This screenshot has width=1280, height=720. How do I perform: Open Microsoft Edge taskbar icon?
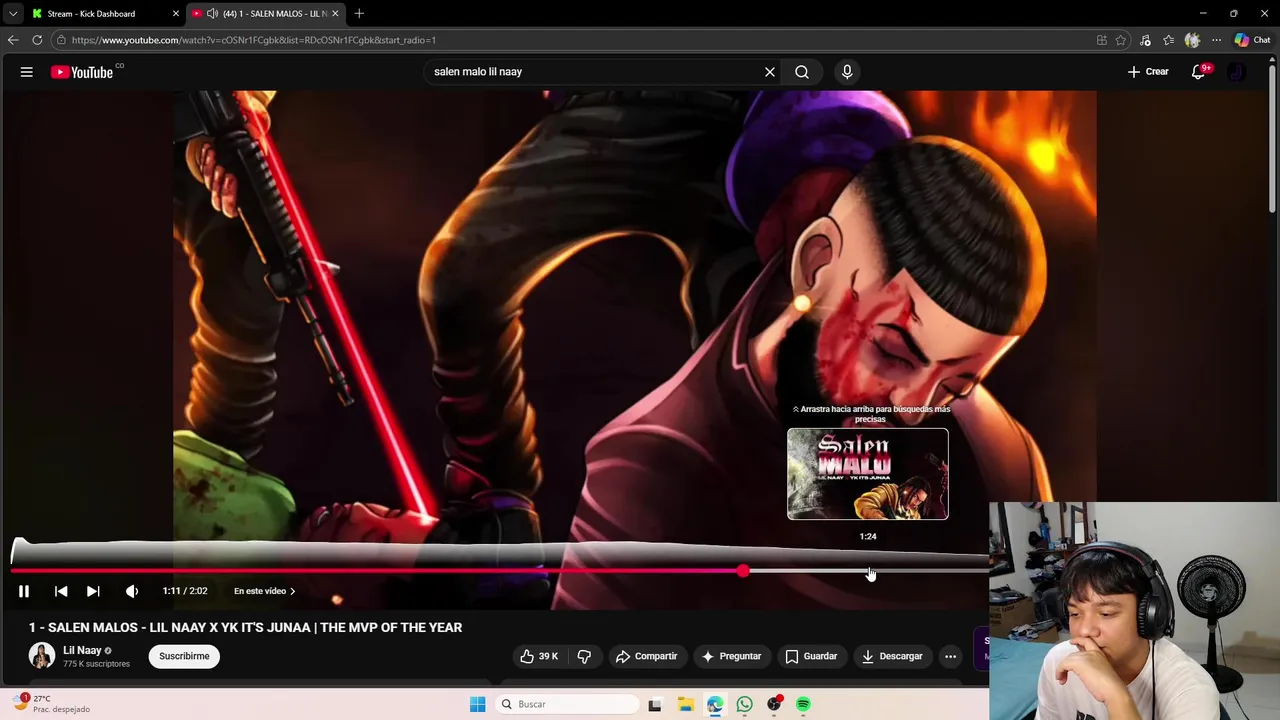pyautogui.click(x=715, y=704)
